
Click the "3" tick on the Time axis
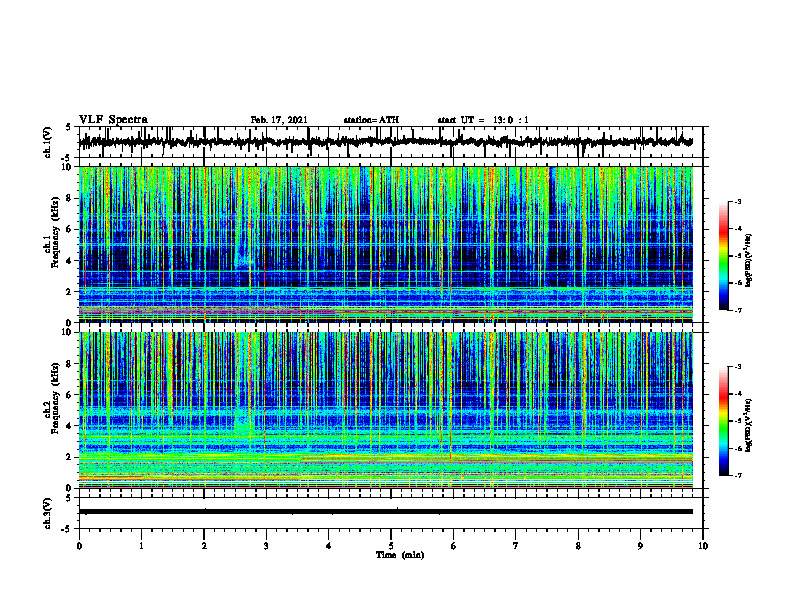pyautogui.click(x=266, y=546)
